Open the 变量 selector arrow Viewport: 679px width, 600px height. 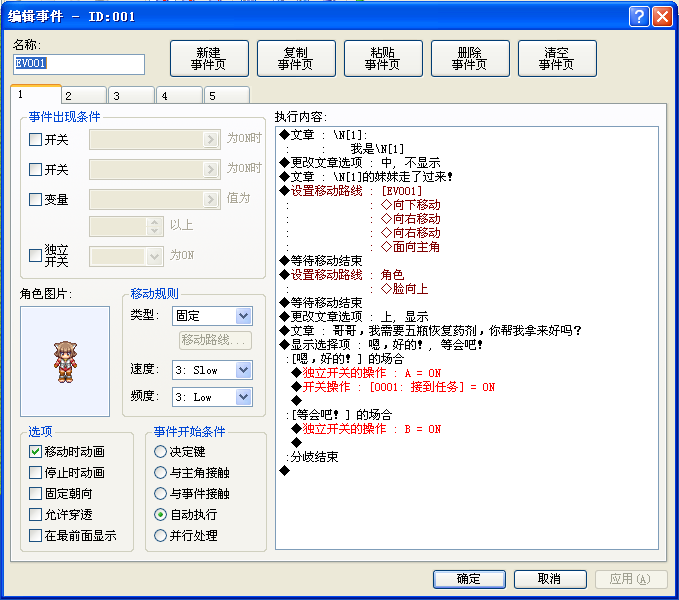coord(210,199)
